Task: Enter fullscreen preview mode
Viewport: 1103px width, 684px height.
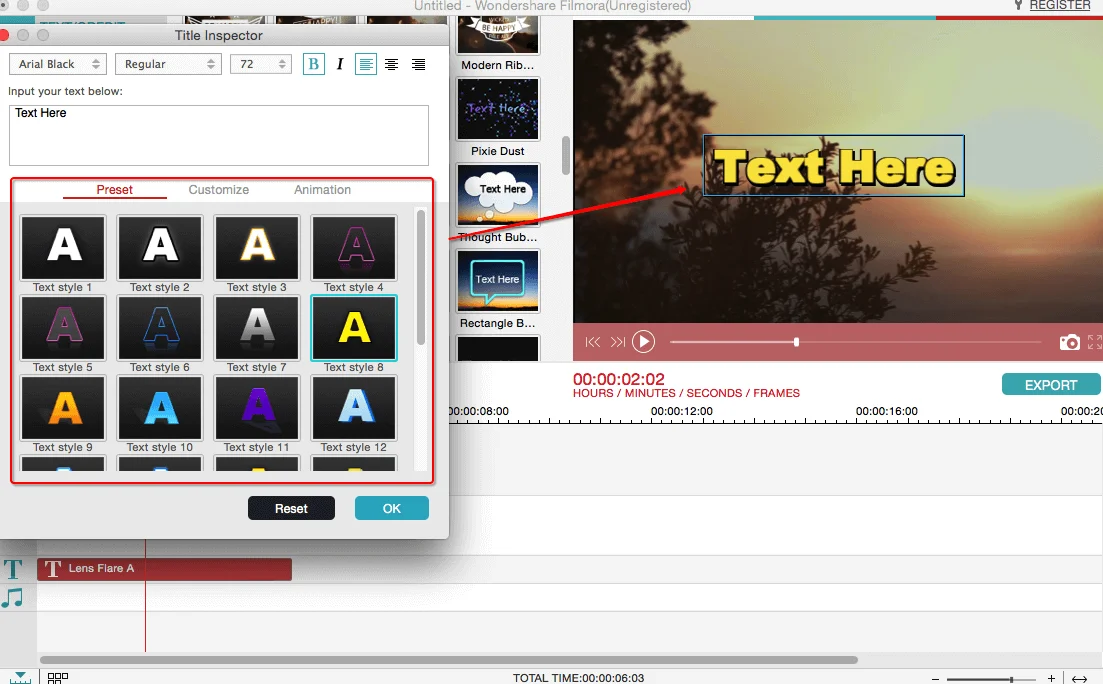Action: [1095, 342]
